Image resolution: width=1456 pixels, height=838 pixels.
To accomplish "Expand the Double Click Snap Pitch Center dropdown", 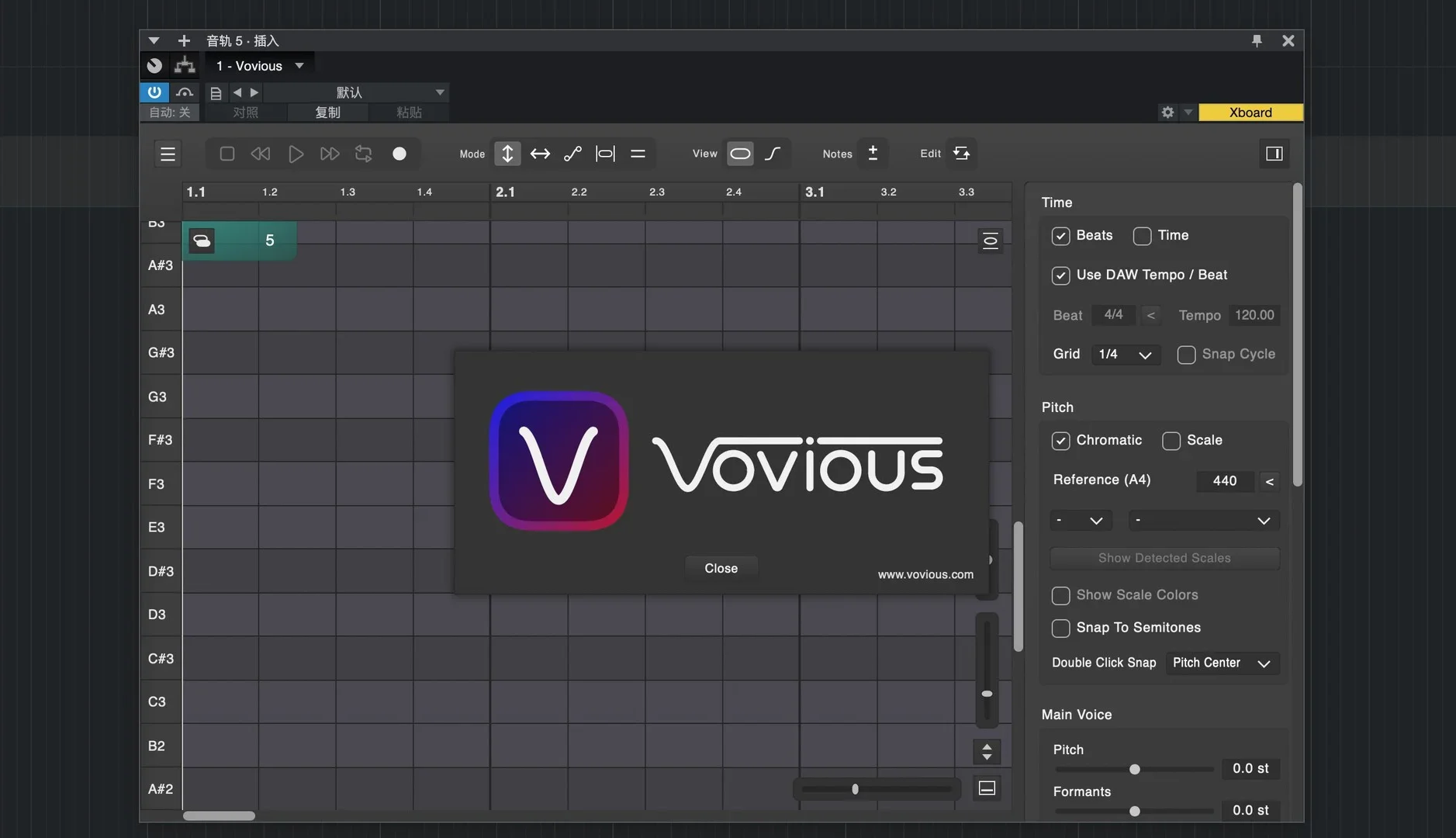I will coord(1222,663).
